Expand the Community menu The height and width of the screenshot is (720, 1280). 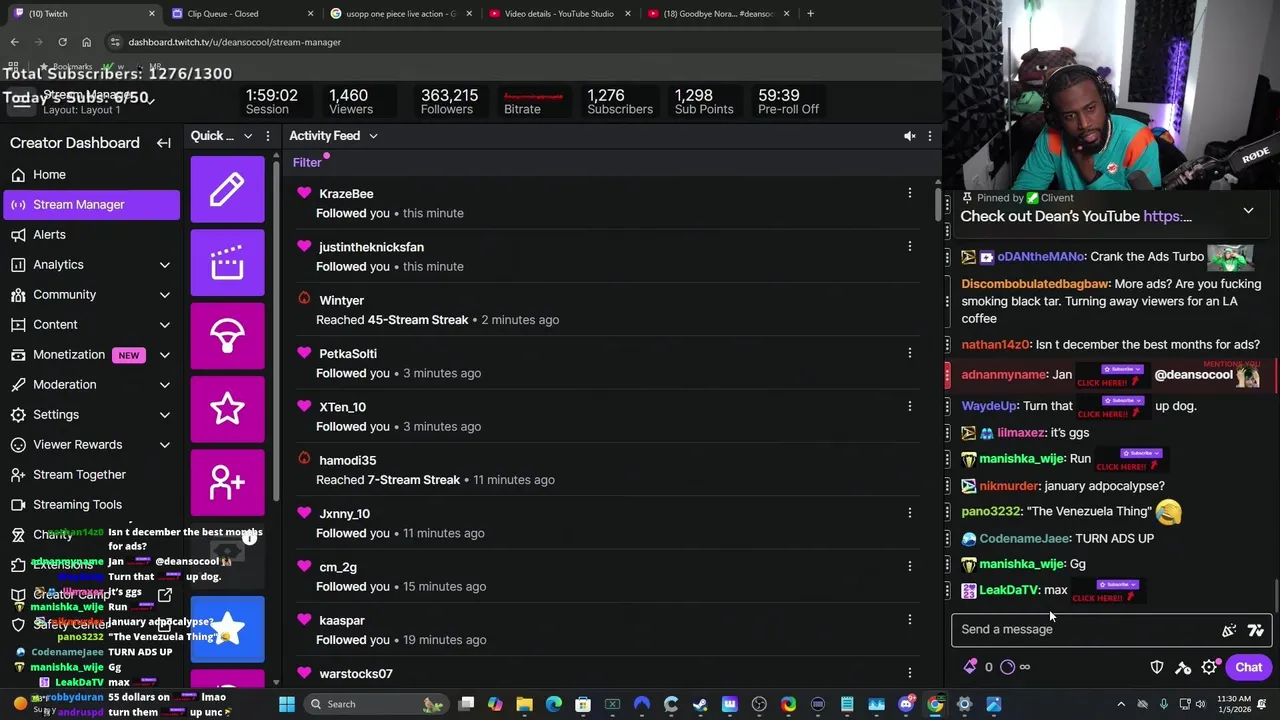[x=165, y=295]
